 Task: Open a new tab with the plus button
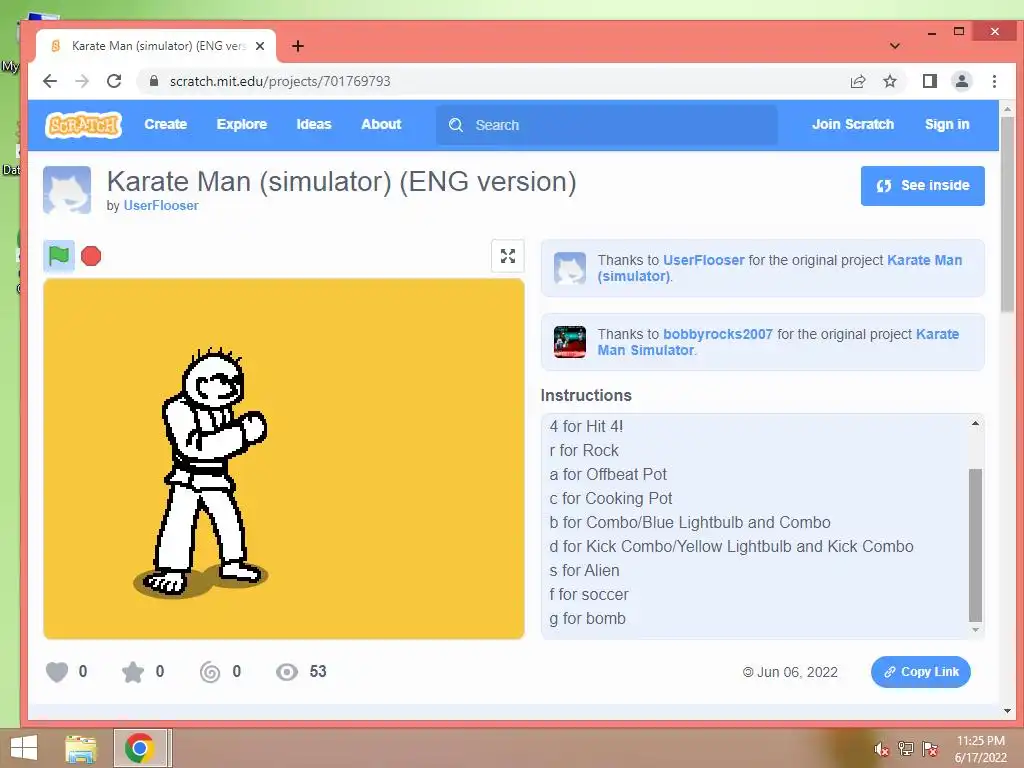tap(298, 46)
